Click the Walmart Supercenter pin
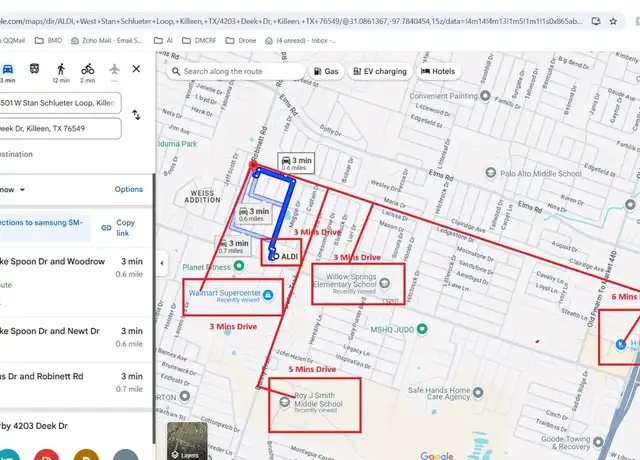640x460 pixels. pyautogui.click(x=268, y=295)
